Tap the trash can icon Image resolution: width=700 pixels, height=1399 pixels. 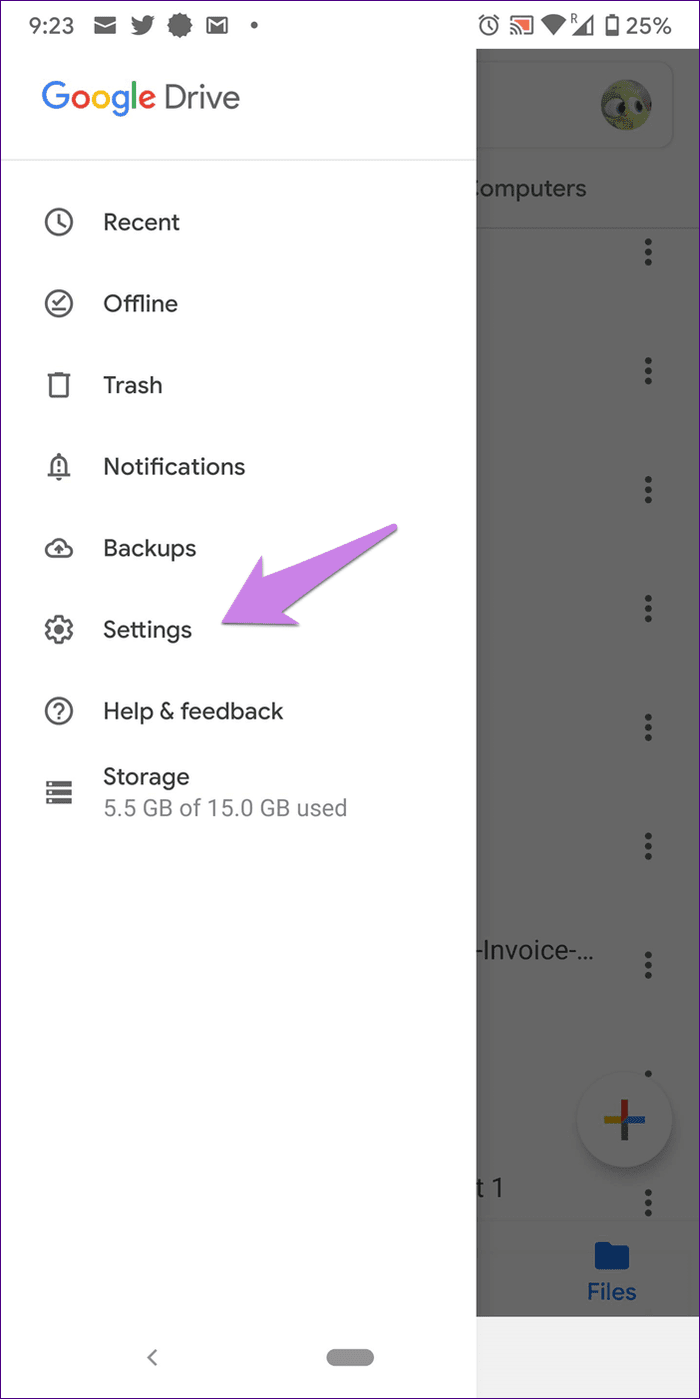tap(59, 385)
